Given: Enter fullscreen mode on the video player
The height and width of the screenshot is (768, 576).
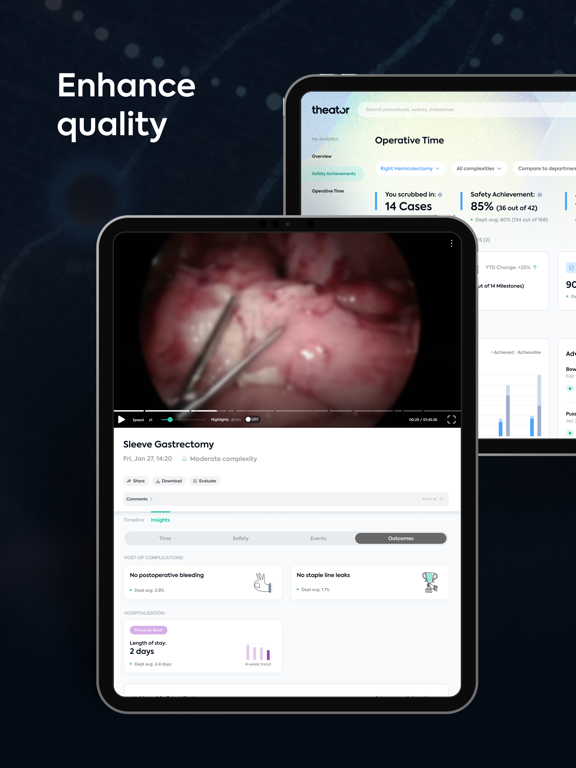Looking at the screenshot, I should click(451, 419).
